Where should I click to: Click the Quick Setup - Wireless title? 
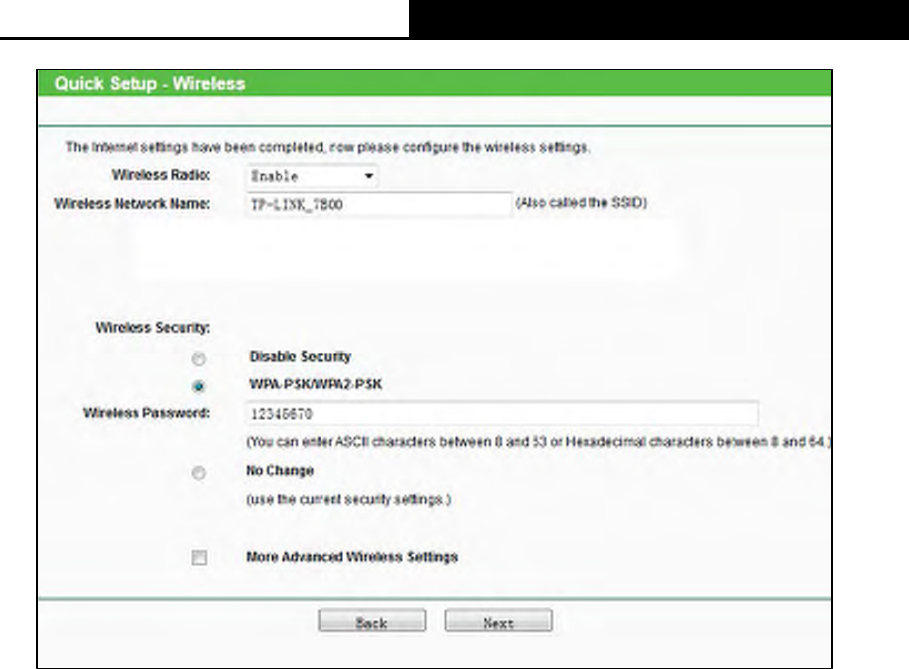click(x=150, y=83)
